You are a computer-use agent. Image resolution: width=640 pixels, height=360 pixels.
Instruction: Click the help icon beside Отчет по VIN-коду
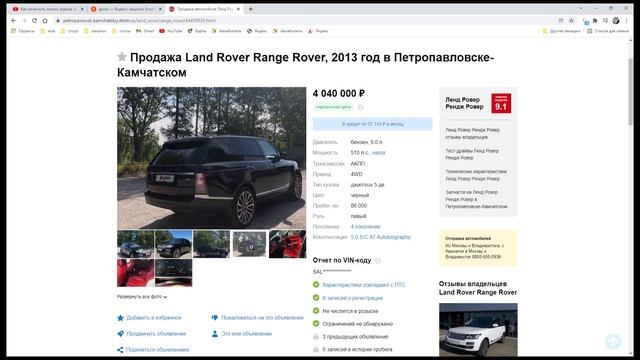click(x=378, y=260)
